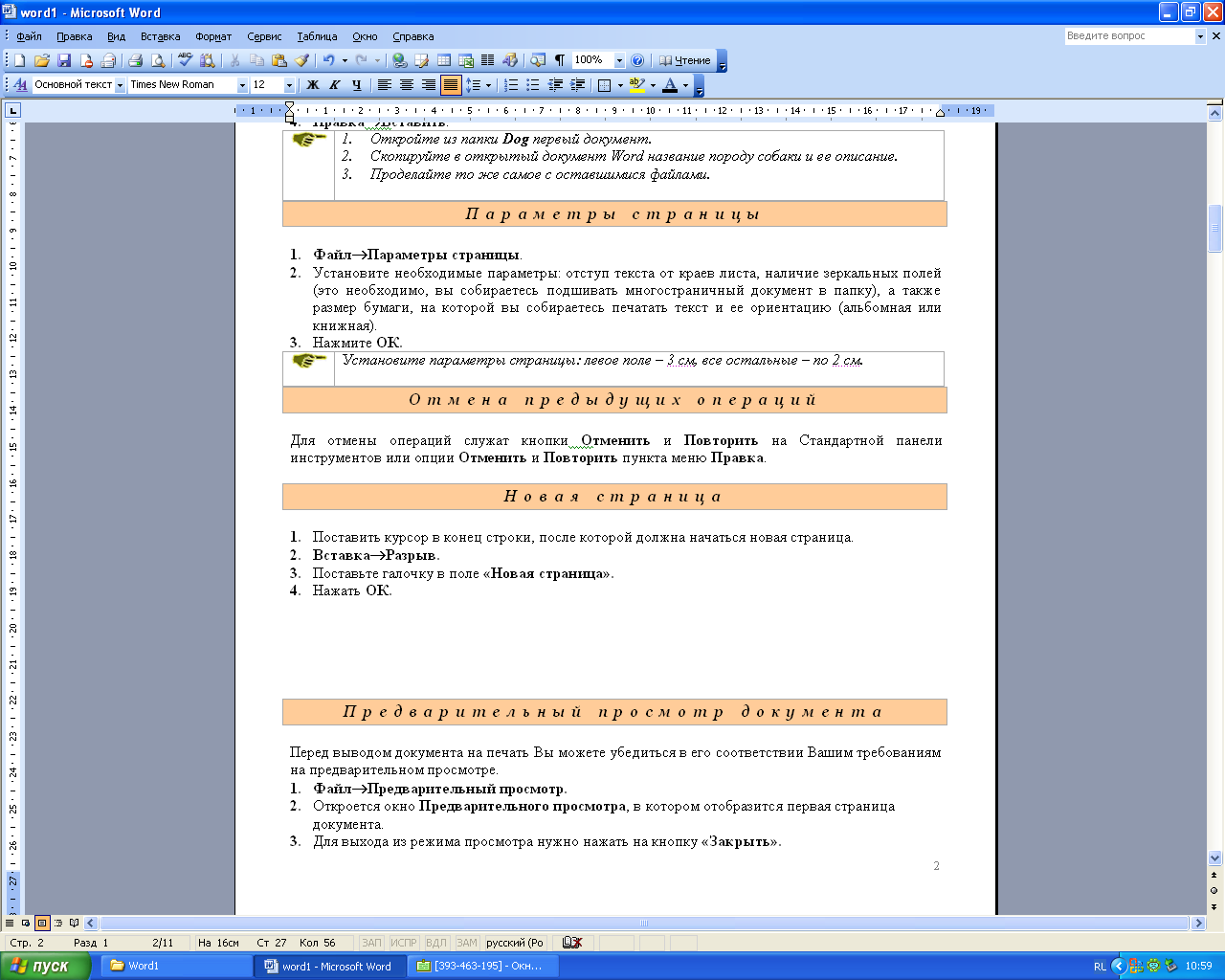Open the Tables and Borders panel
The image size is (1225, 980).
[422, 60]
